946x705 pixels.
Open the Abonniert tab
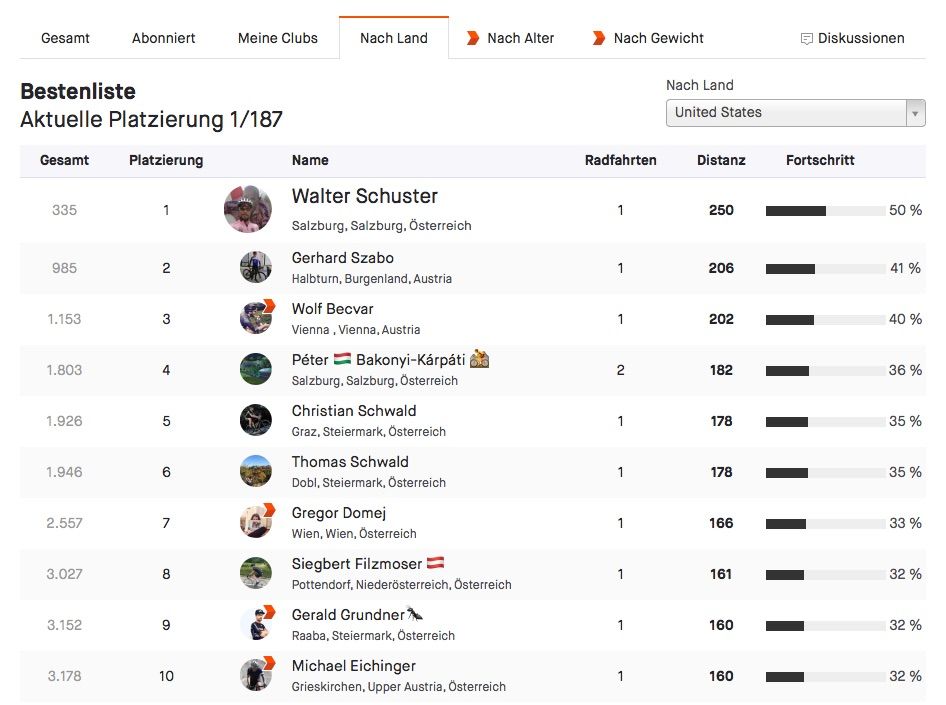pos(164,38)
